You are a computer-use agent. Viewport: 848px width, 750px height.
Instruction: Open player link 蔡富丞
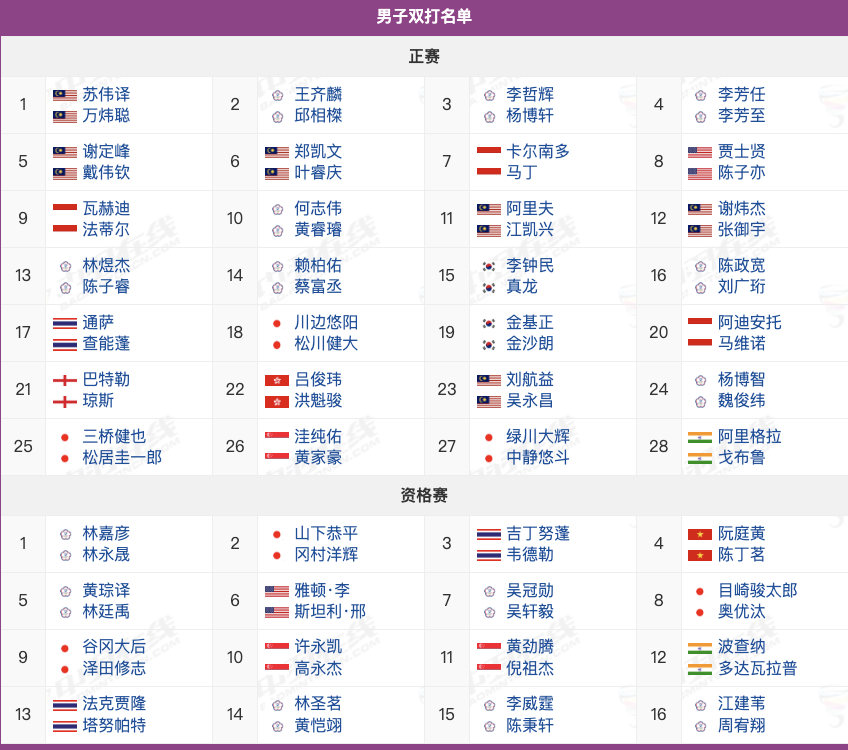pyautogui.click(x=318, y=287)
